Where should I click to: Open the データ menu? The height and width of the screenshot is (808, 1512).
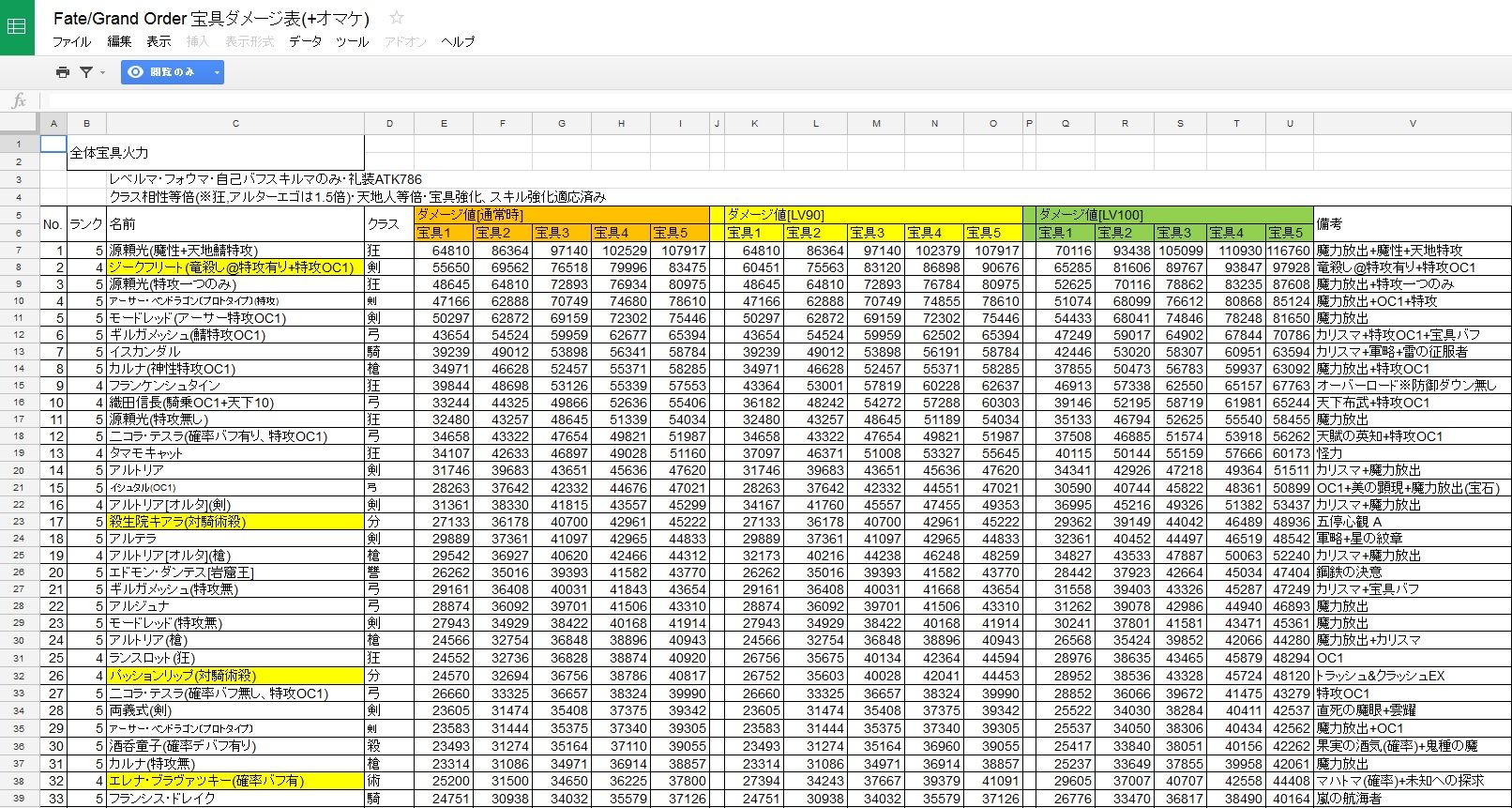pos(305,41)
